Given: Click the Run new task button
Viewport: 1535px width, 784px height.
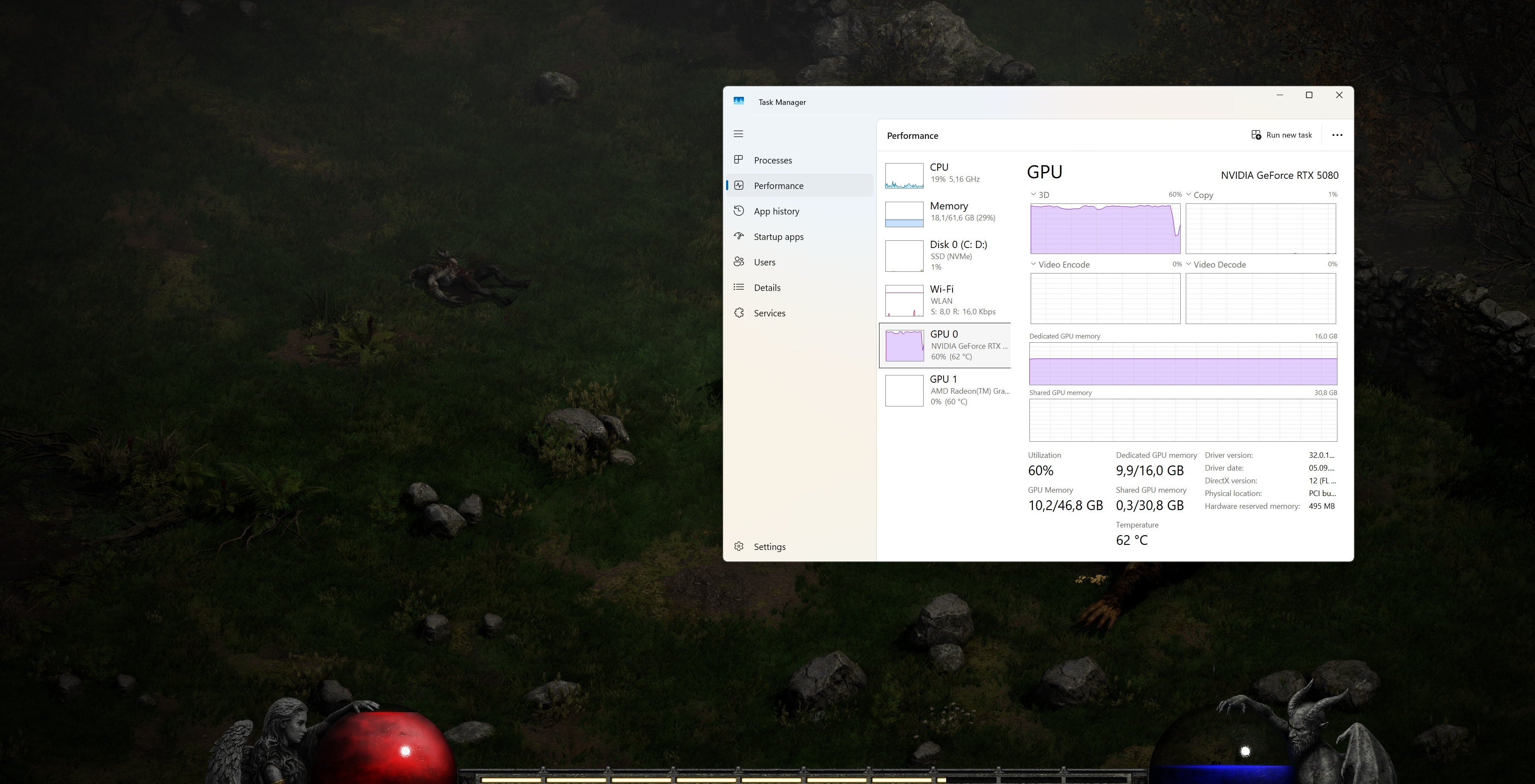Looking at the screenshot, I should coord(1282,135).
